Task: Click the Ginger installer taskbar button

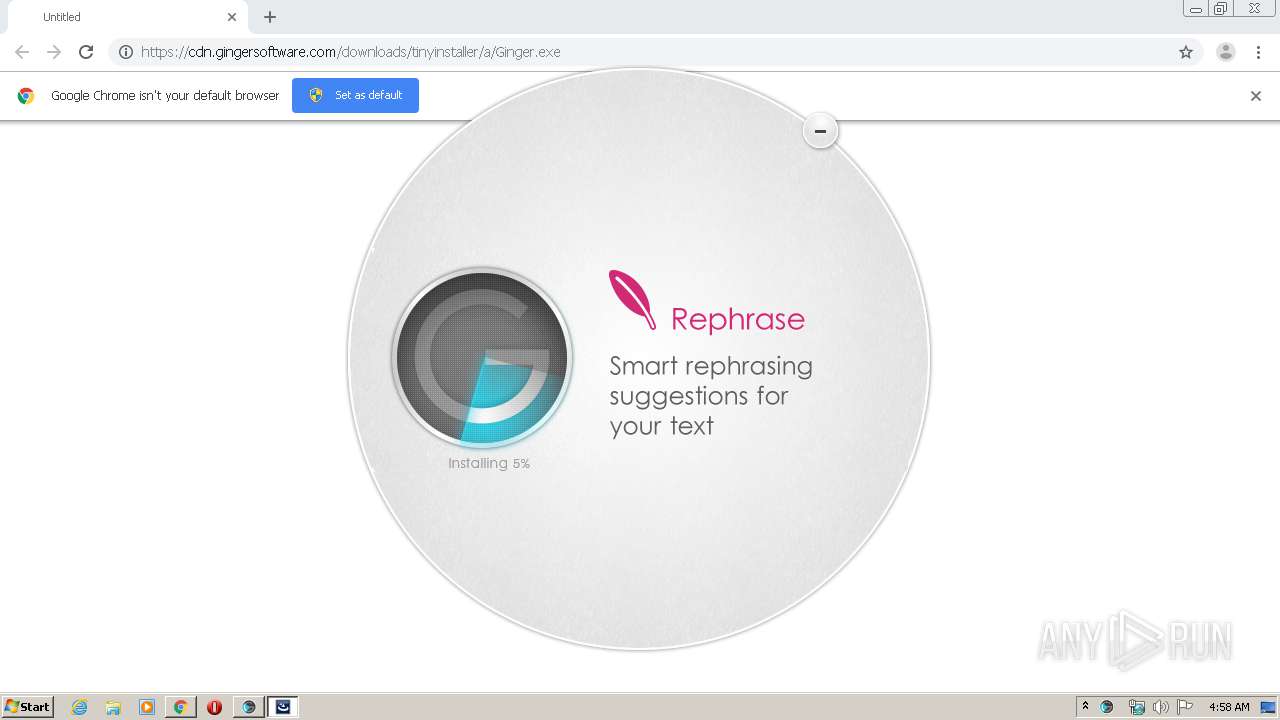Action: [x=249, y=707]
